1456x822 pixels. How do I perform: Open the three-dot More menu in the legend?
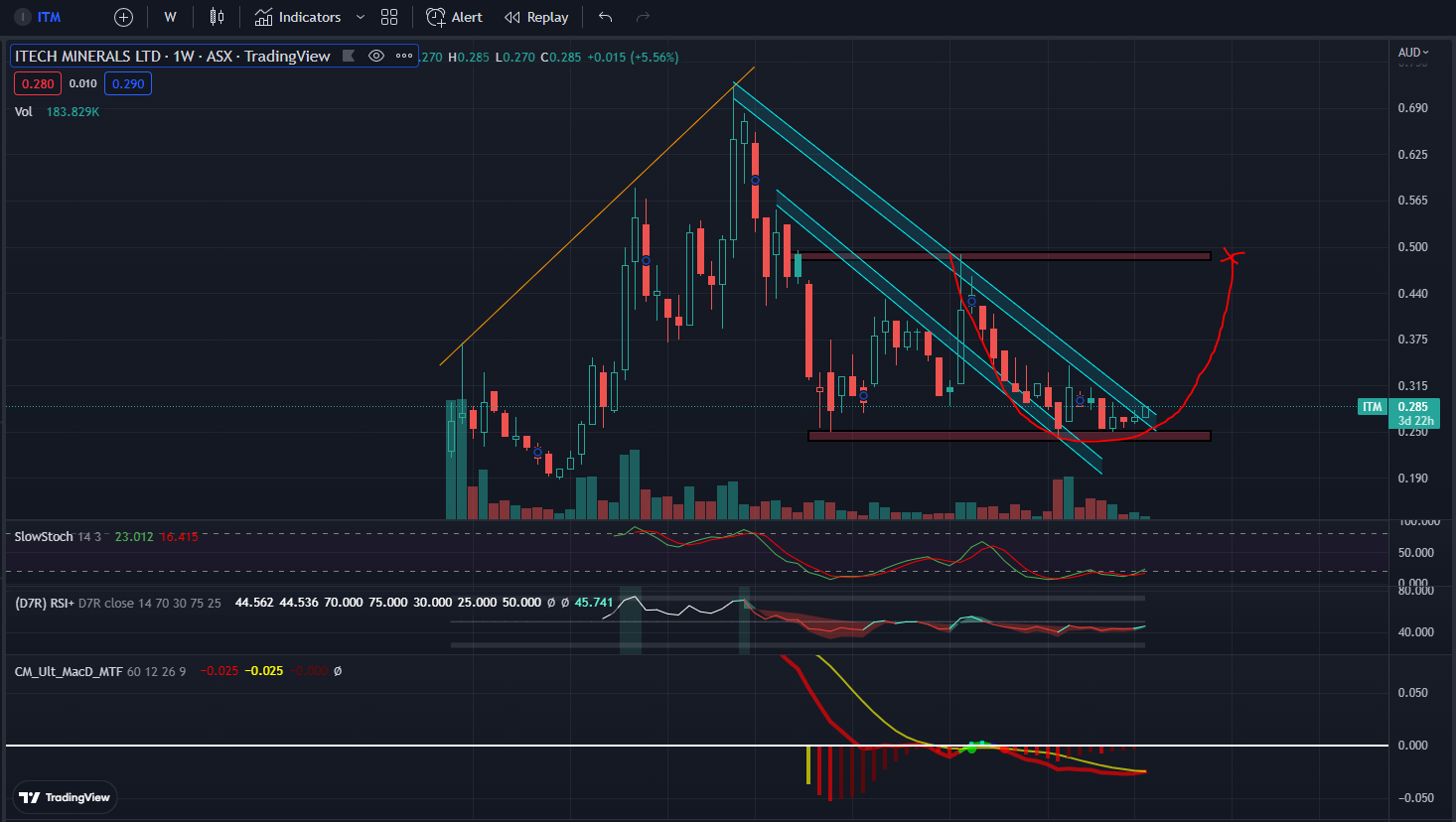404,56
